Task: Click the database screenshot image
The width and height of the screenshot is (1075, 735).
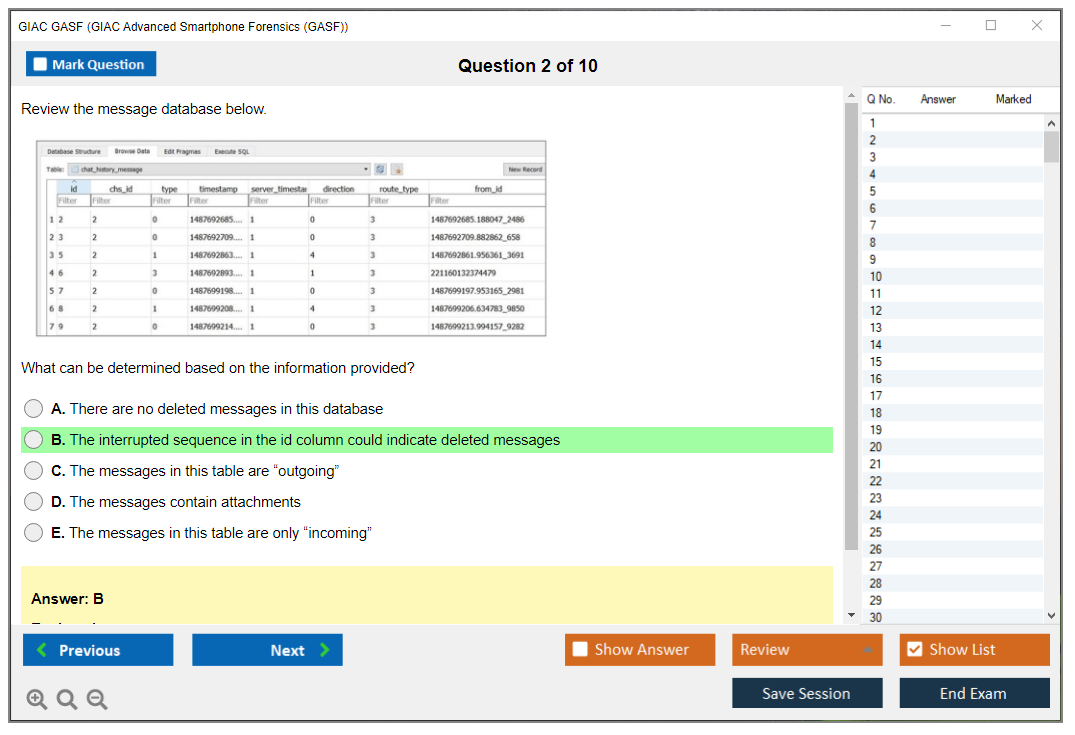Action: 291,238
